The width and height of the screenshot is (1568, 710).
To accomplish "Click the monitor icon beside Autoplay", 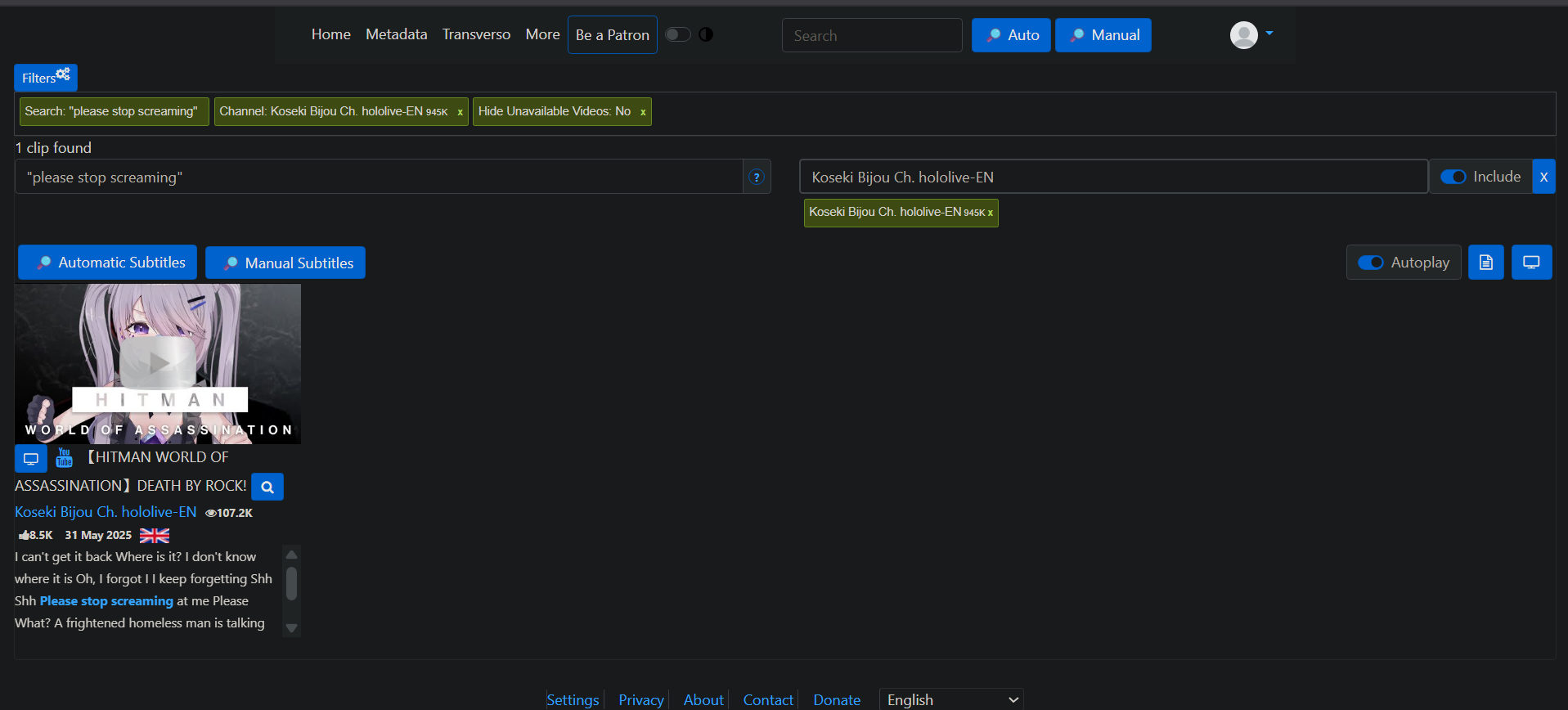I will (1531, 263).
